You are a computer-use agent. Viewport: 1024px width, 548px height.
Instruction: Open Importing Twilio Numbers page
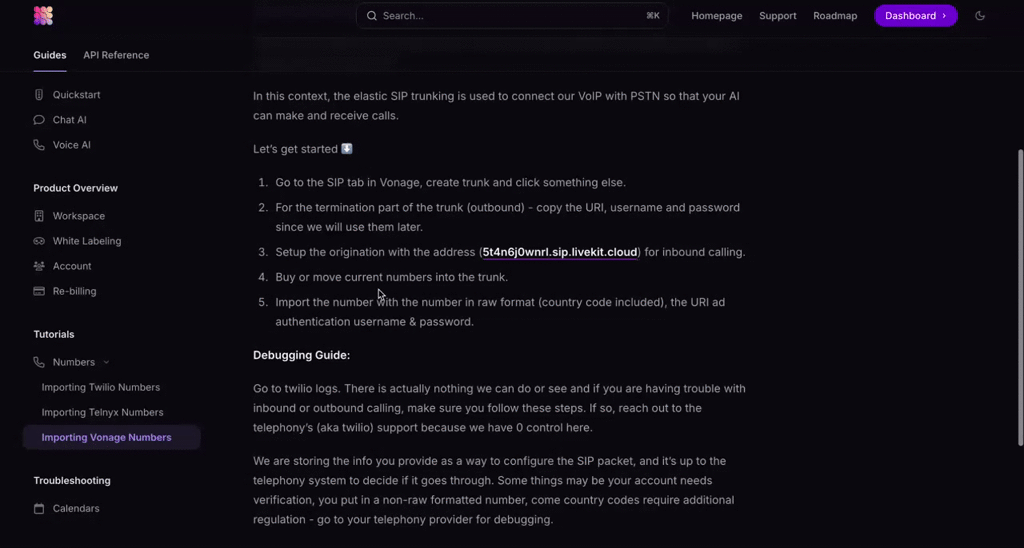point(100,387)
